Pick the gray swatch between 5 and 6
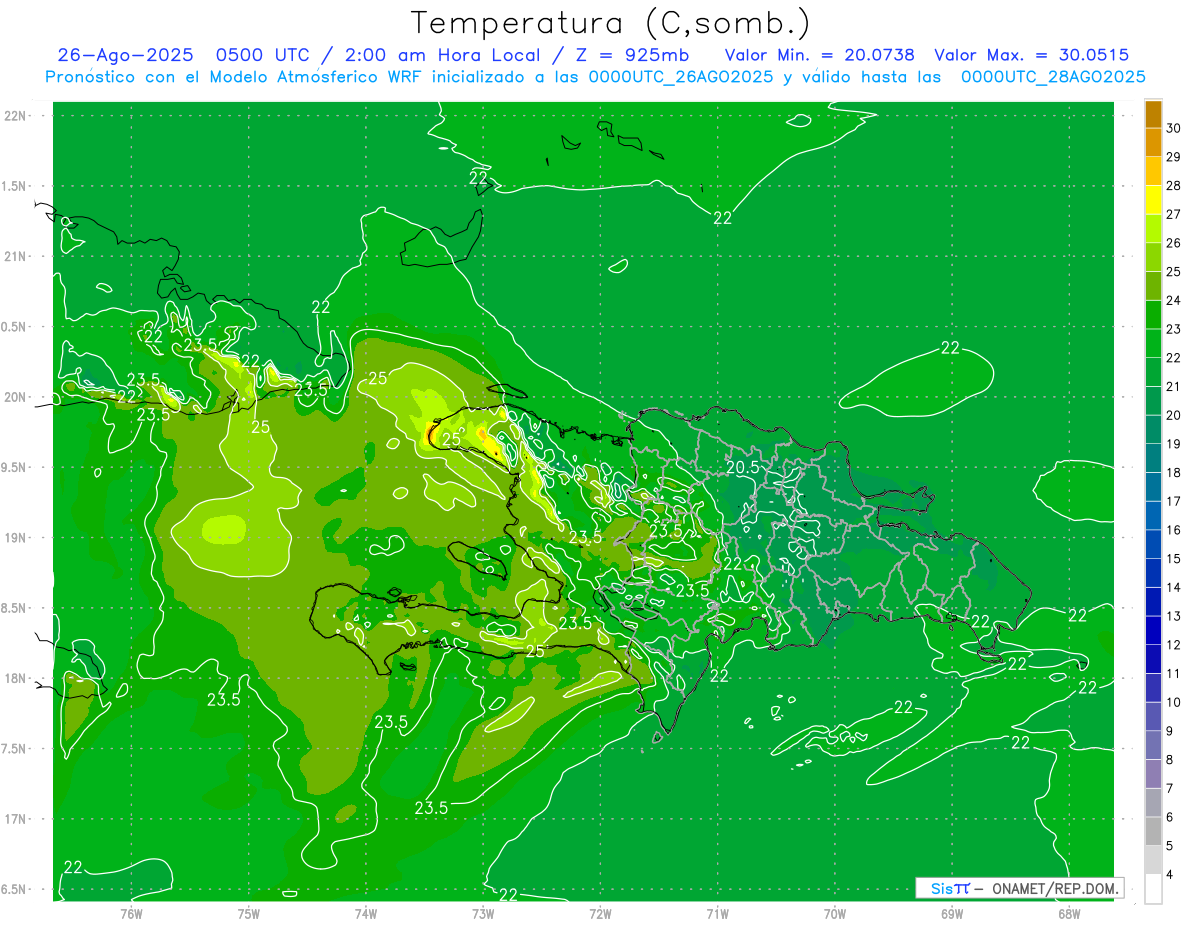 [x=1153, y=832]
